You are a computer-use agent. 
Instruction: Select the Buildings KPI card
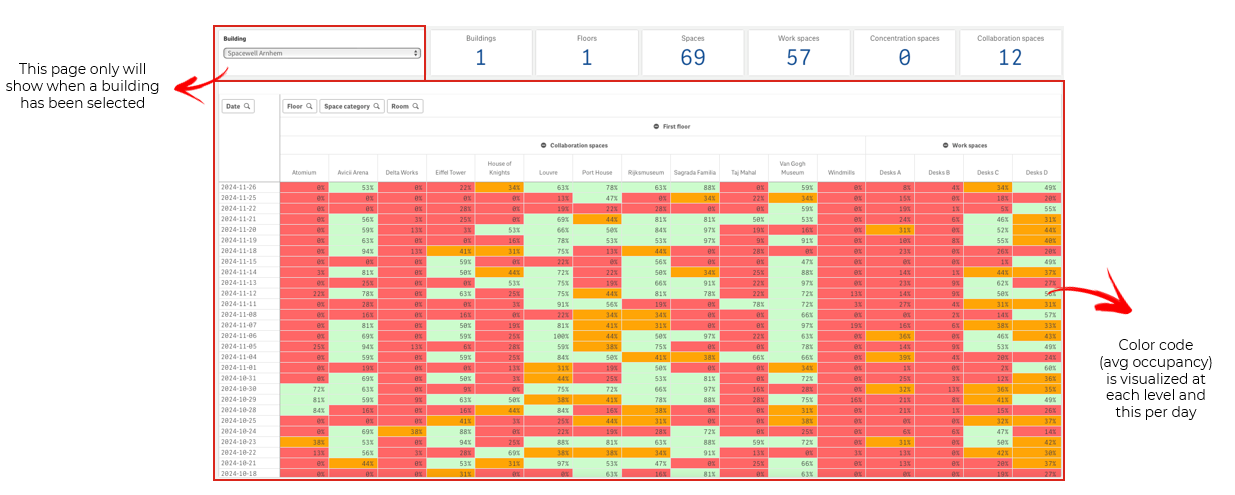[481, 51]
